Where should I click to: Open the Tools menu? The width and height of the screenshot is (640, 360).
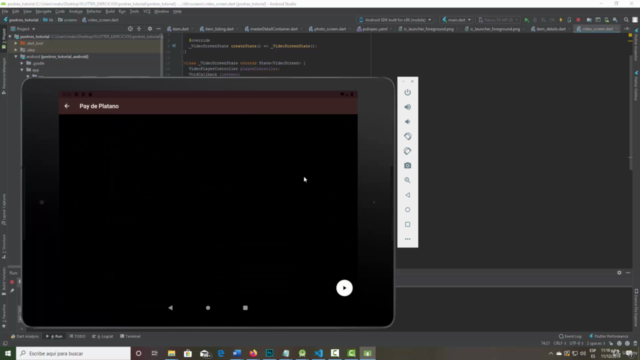click(134, 11)
